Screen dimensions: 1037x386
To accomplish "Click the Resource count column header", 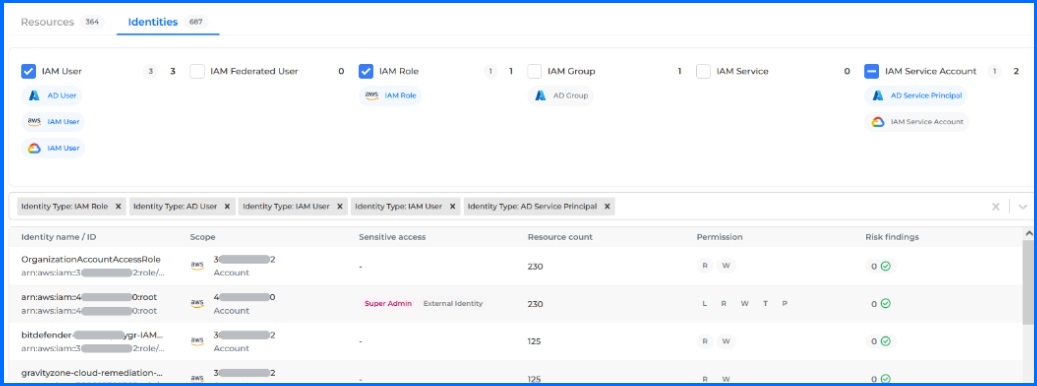I will click(x=560, y=237).
